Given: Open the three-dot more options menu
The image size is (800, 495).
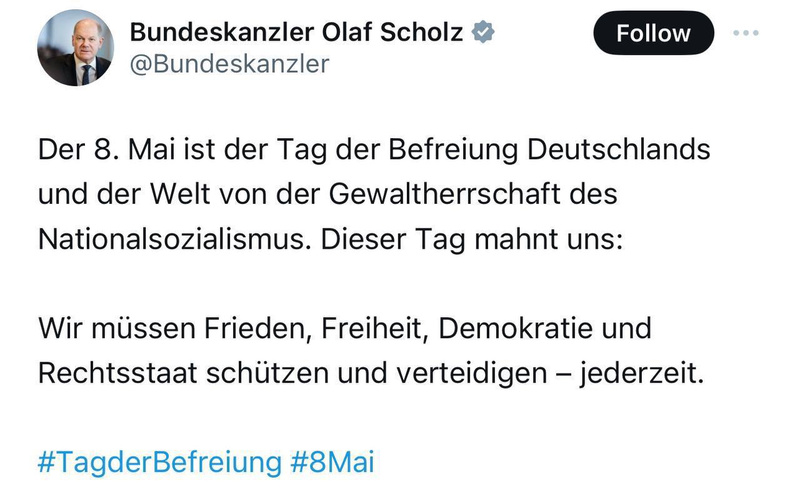Looking at the screenshot, I should tap(746, 33).
